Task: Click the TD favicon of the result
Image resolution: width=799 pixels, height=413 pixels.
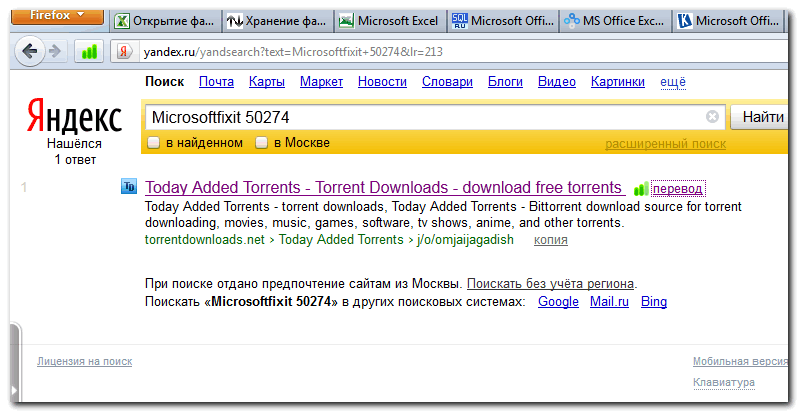Action: [x=129, y=187]
